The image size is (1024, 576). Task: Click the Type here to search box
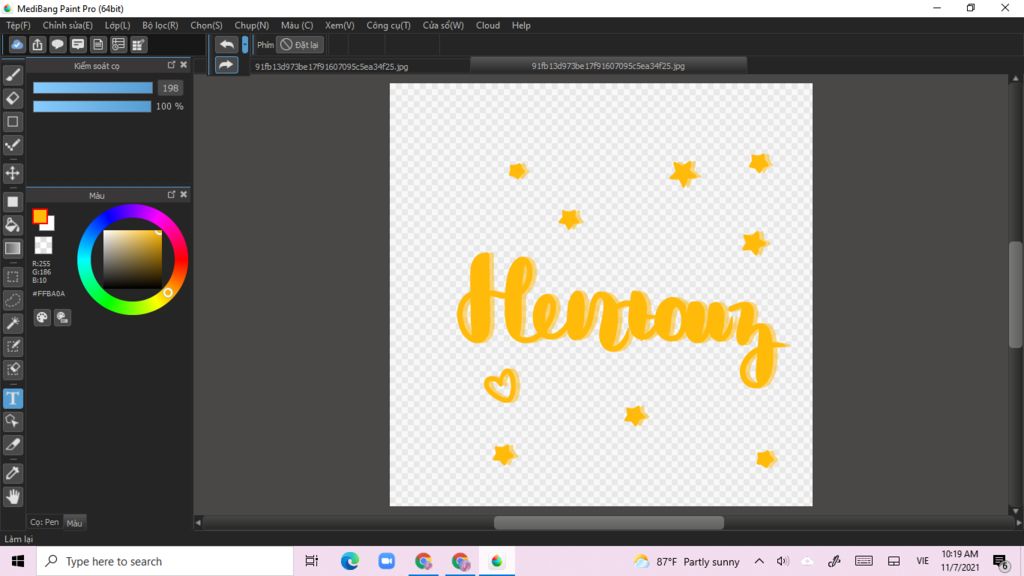(x=165, y=561)
